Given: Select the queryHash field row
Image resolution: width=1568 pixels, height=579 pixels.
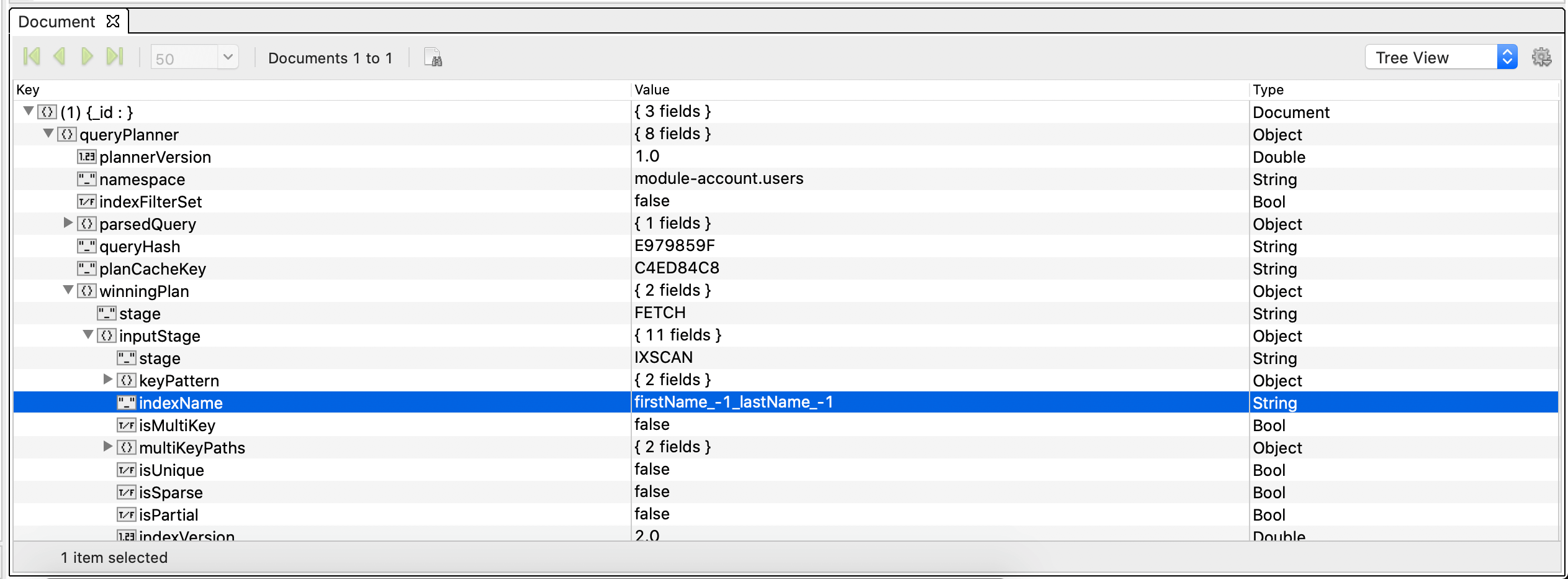Looking at the screenshot, I should (140, 247).
